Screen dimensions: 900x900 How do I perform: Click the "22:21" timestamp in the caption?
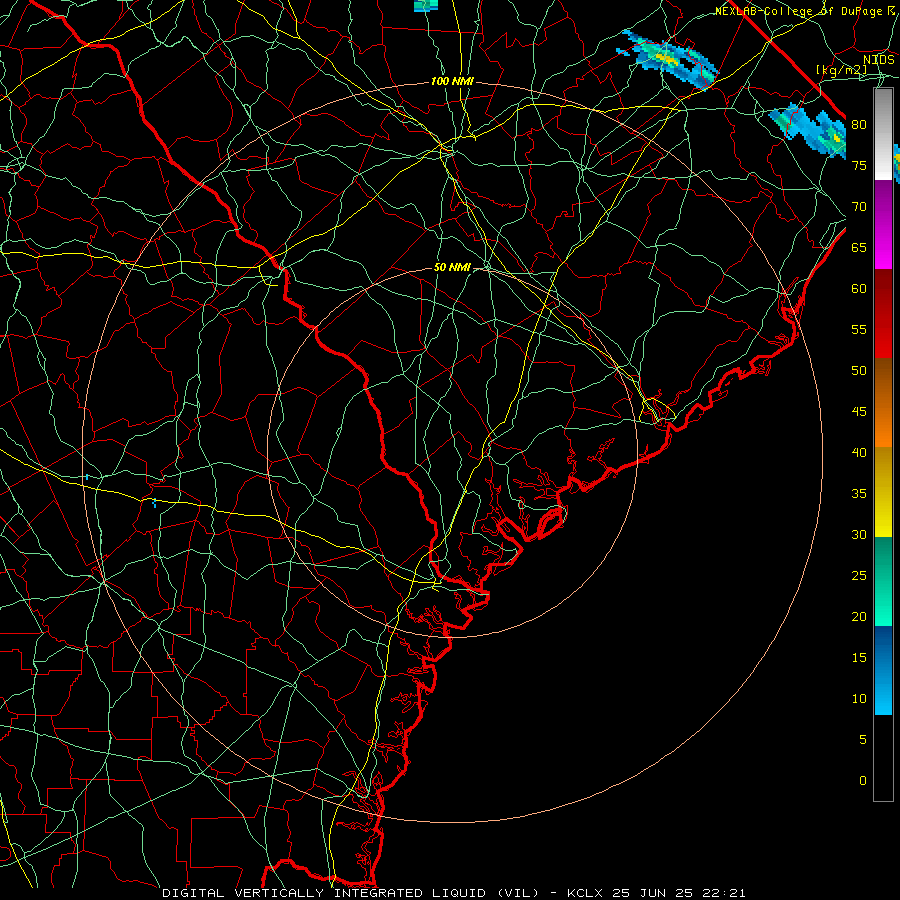click(x=726, y=893)
